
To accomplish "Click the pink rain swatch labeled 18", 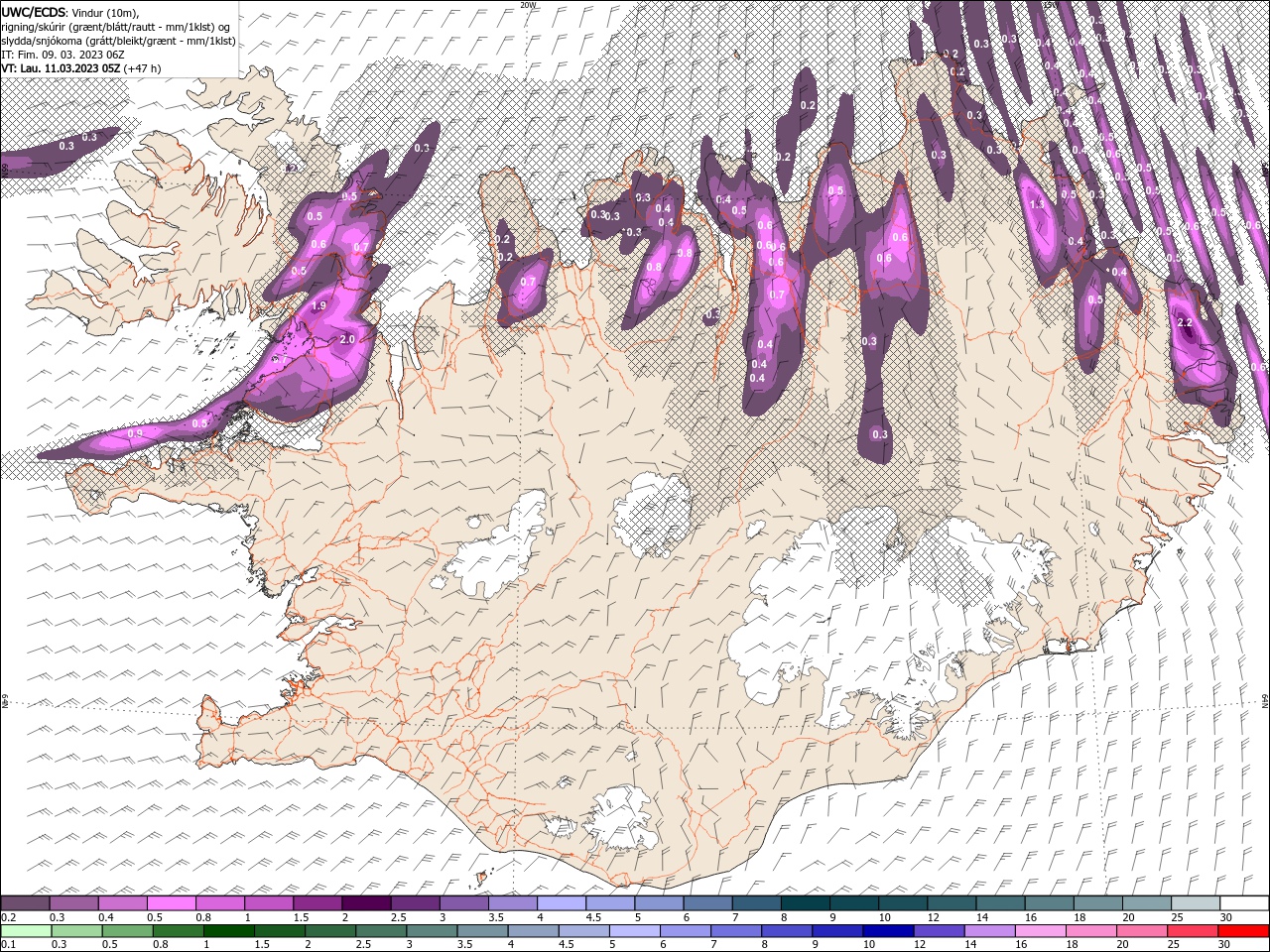I will [x=1091, y=931].
